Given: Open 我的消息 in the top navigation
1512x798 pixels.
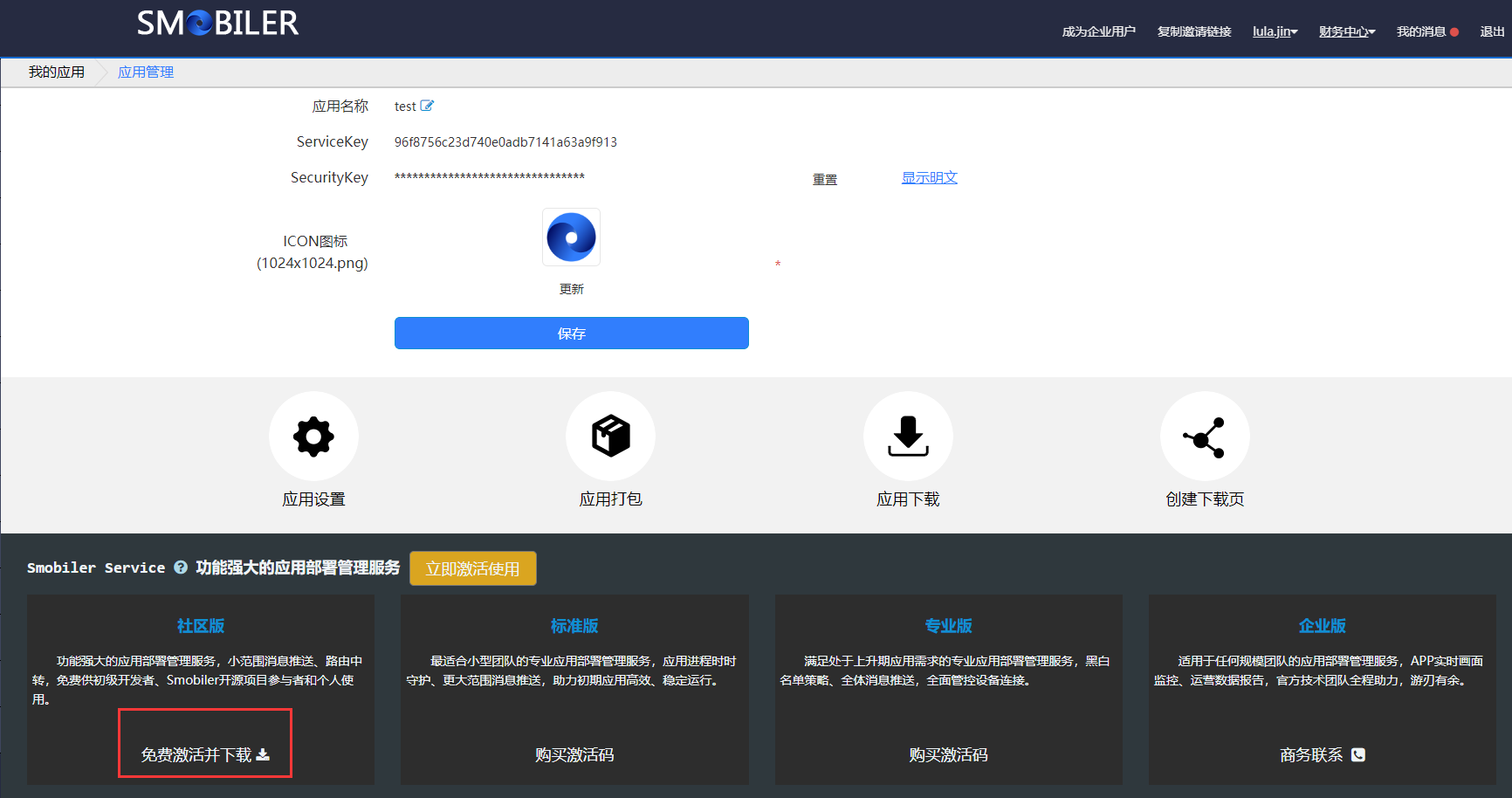Looking at the screenshot, I should 1421,31.
